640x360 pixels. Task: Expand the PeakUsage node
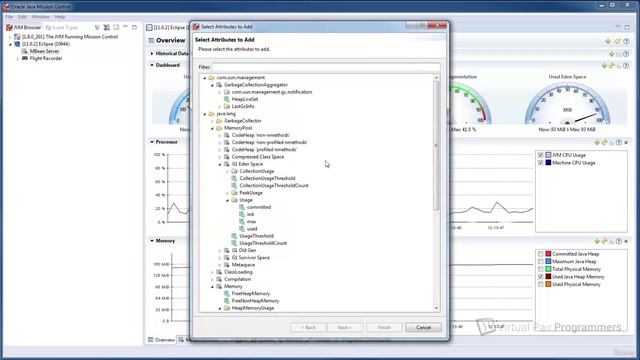[227, 193]
